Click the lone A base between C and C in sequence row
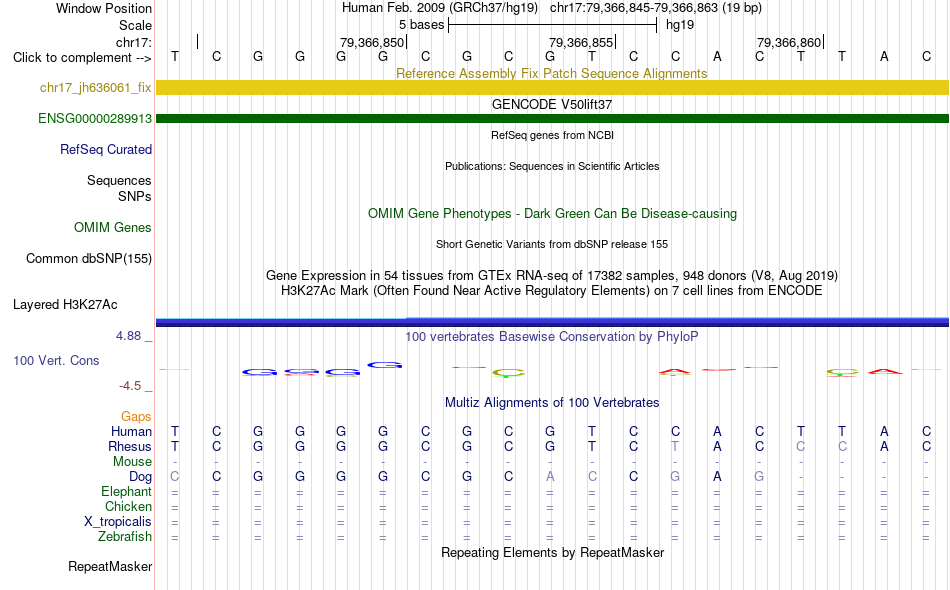 [x=717, y=56]
